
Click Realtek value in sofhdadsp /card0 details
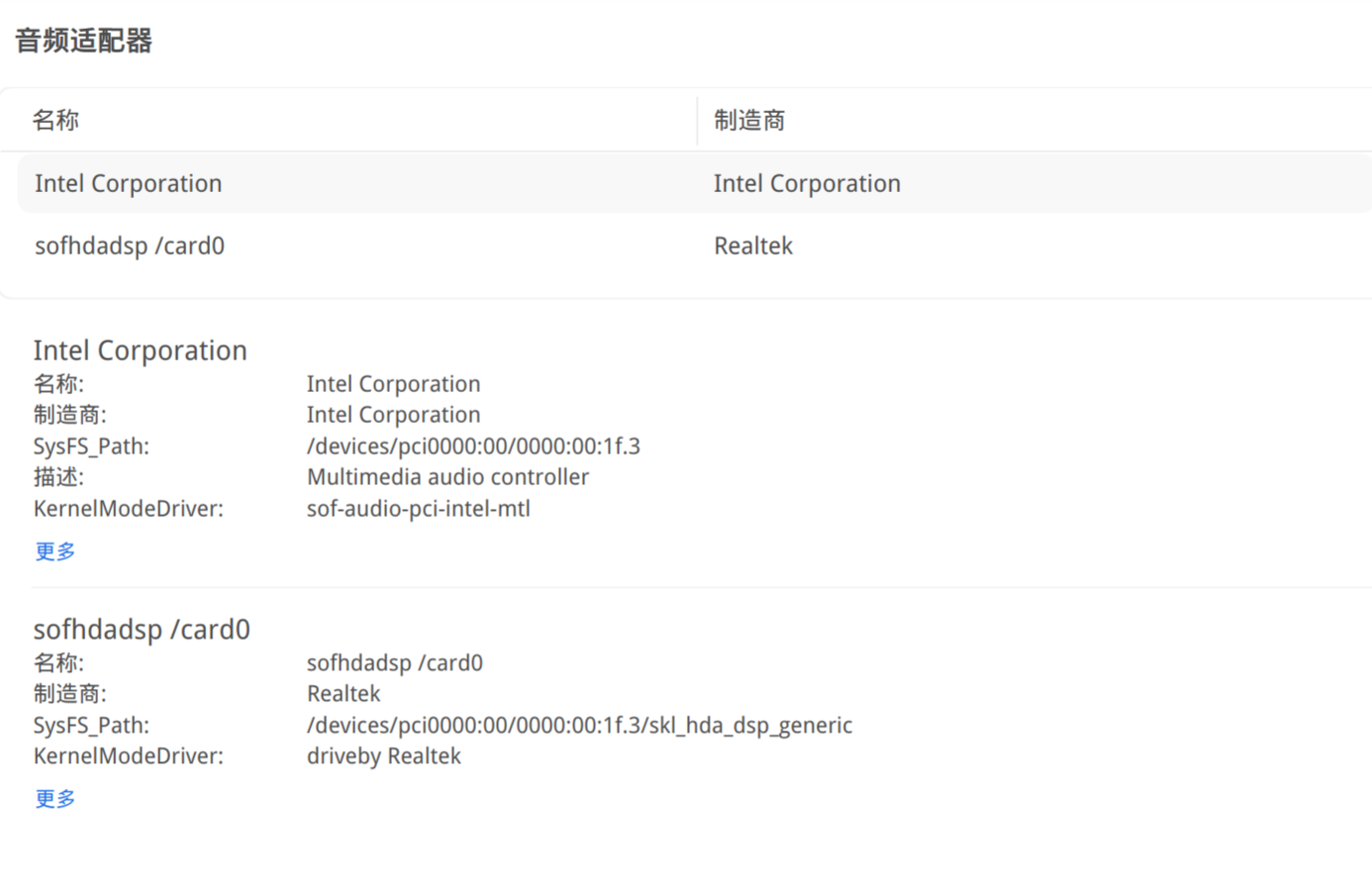(x=343, y=694)
